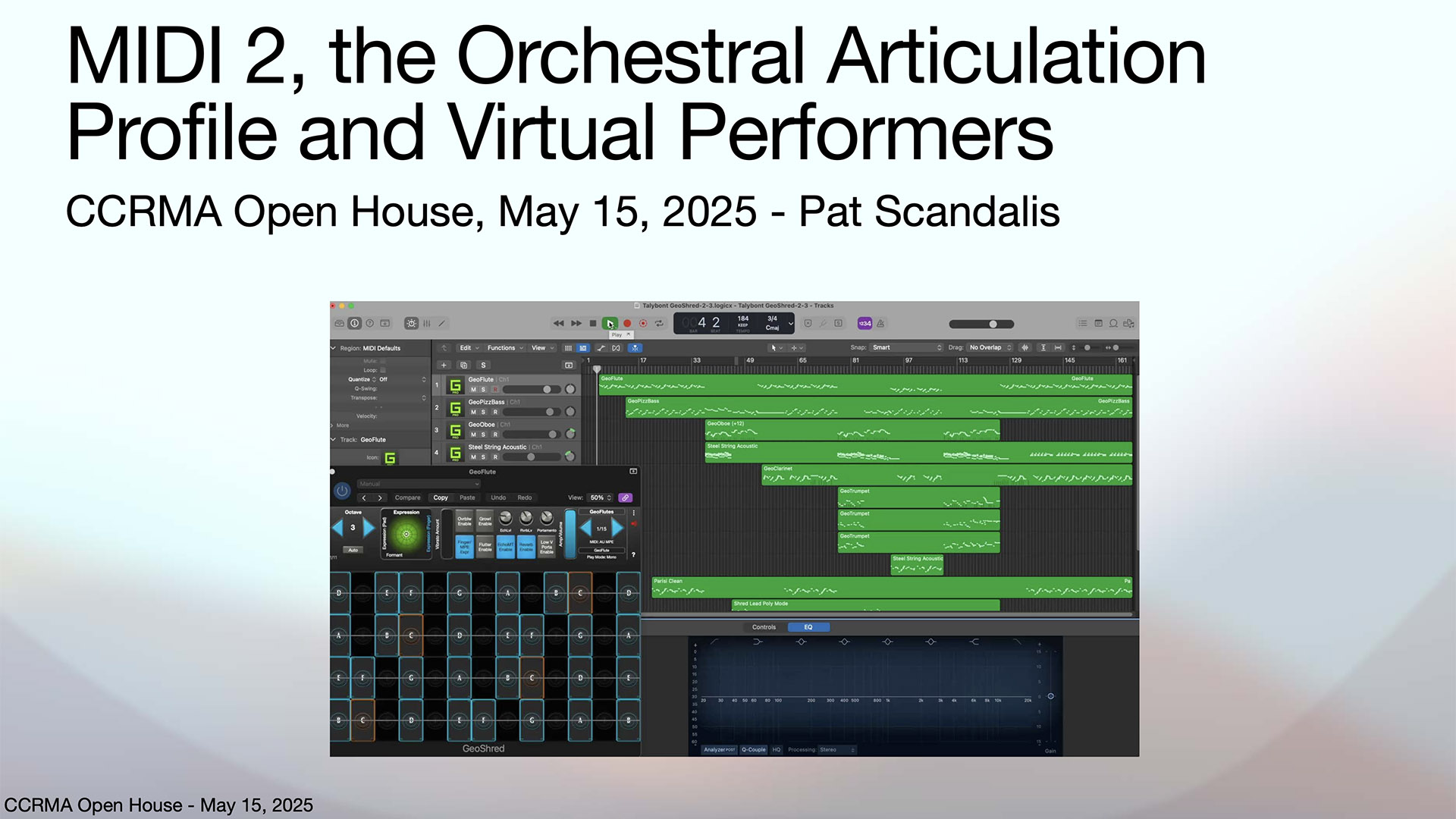Mute the Steel String Acoustic track
This screenshot has height=819, width=1456.
coord(473,457)
